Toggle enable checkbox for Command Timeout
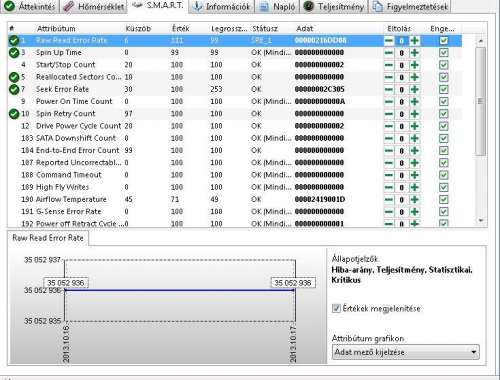500x380 pixels. (444, 175)
